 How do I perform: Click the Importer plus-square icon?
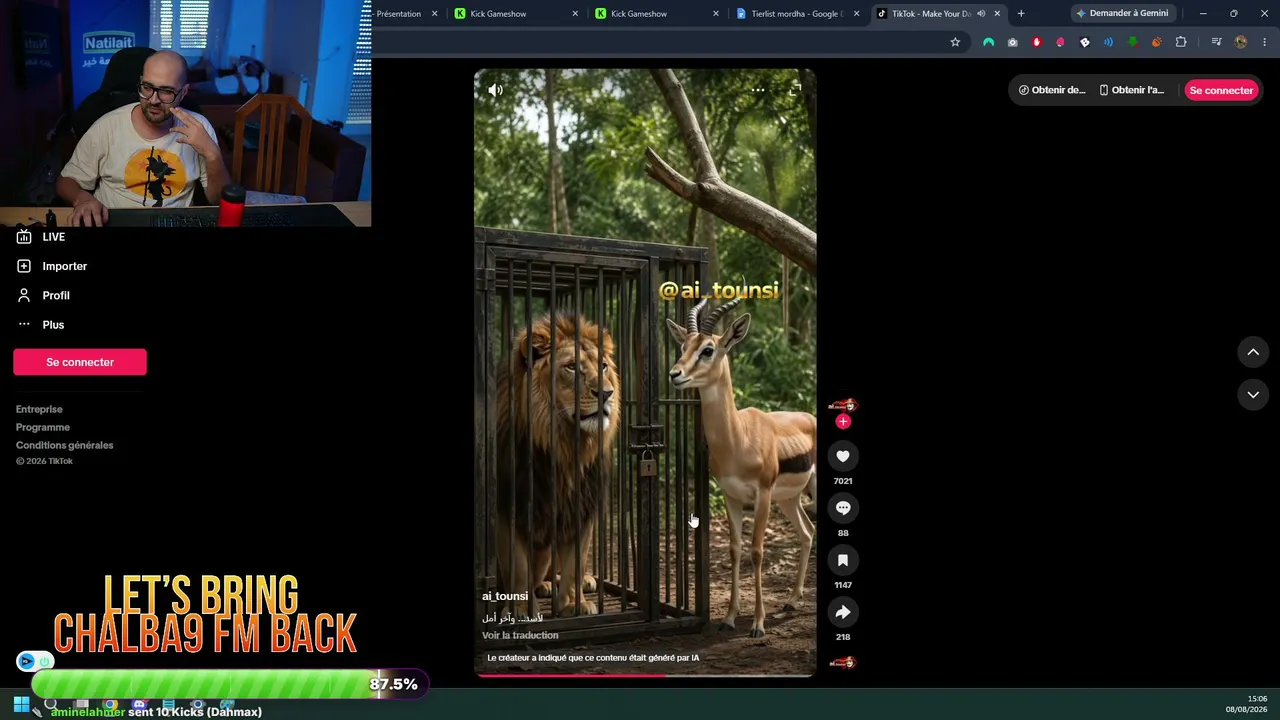coord(24,266)
